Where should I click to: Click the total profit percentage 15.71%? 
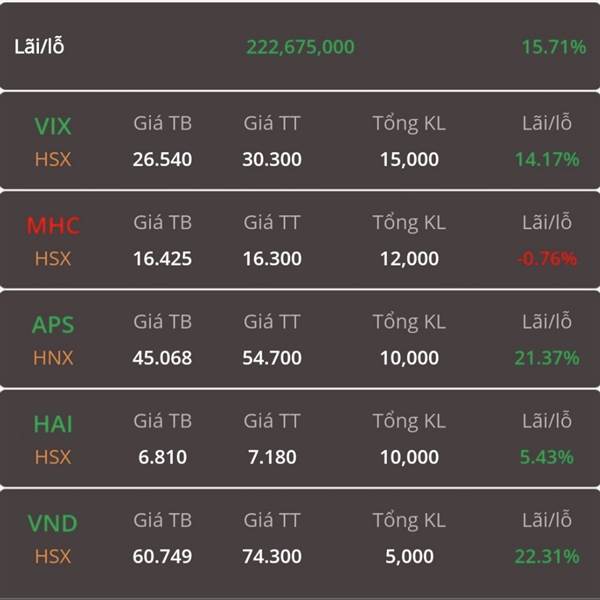click(x=554, y=47)
